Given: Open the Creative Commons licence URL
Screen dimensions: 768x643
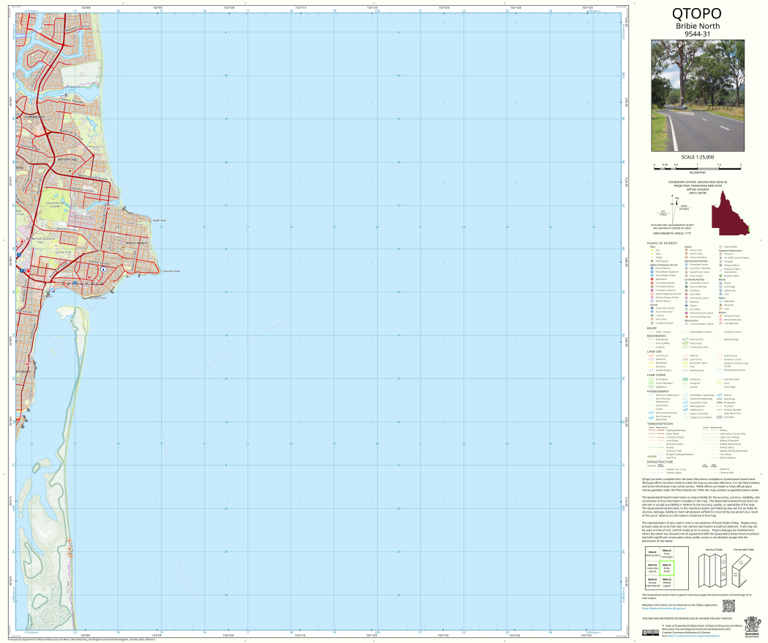Looking at the screenshot, I should pos(694,636).
